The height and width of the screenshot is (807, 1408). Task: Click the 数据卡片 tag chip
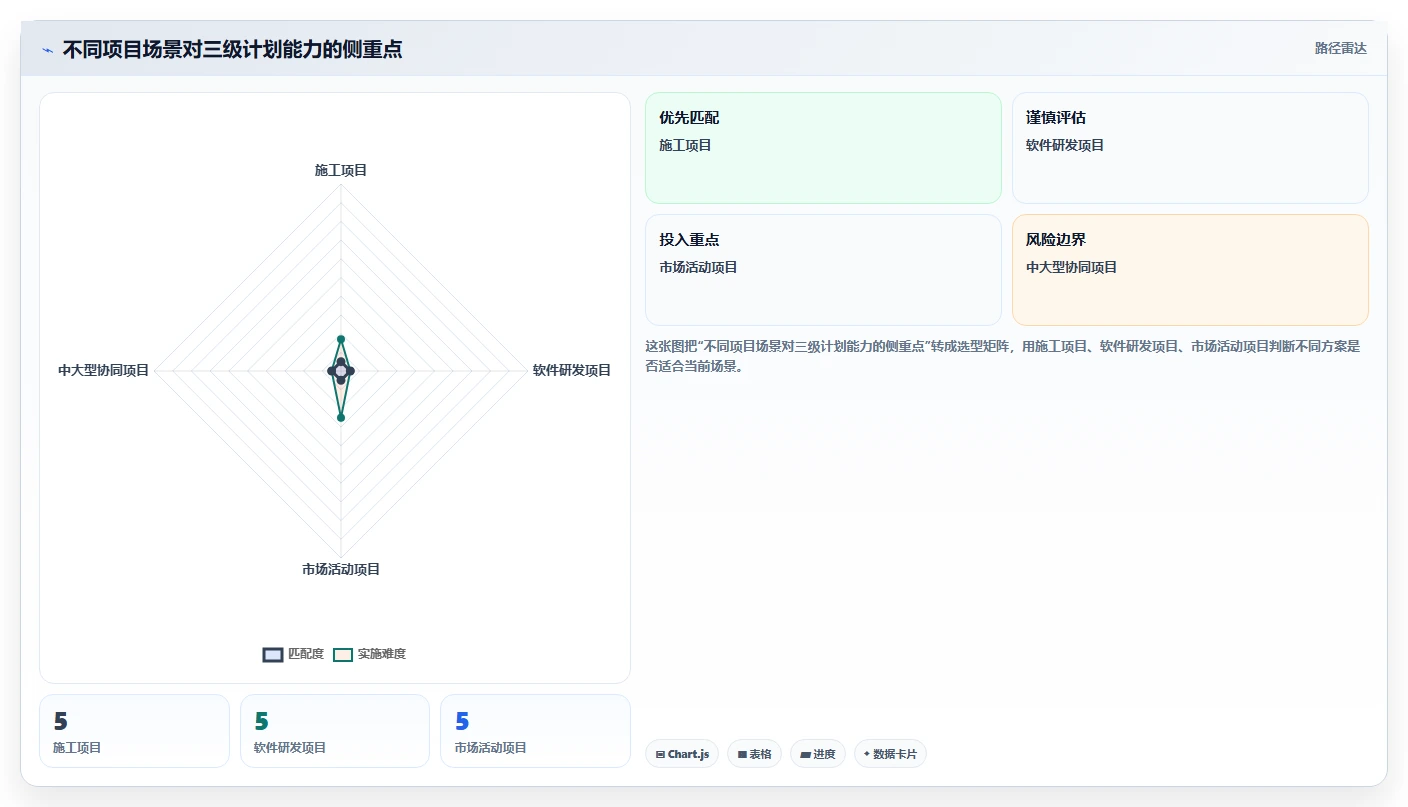point(890,754)
